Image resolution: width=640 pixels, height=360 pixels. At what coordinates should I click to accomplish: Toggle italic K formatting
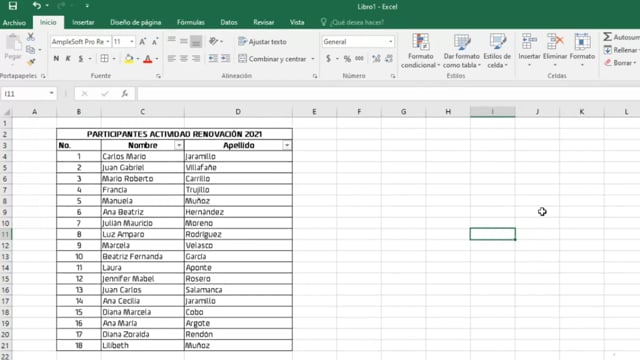[68, 59]
